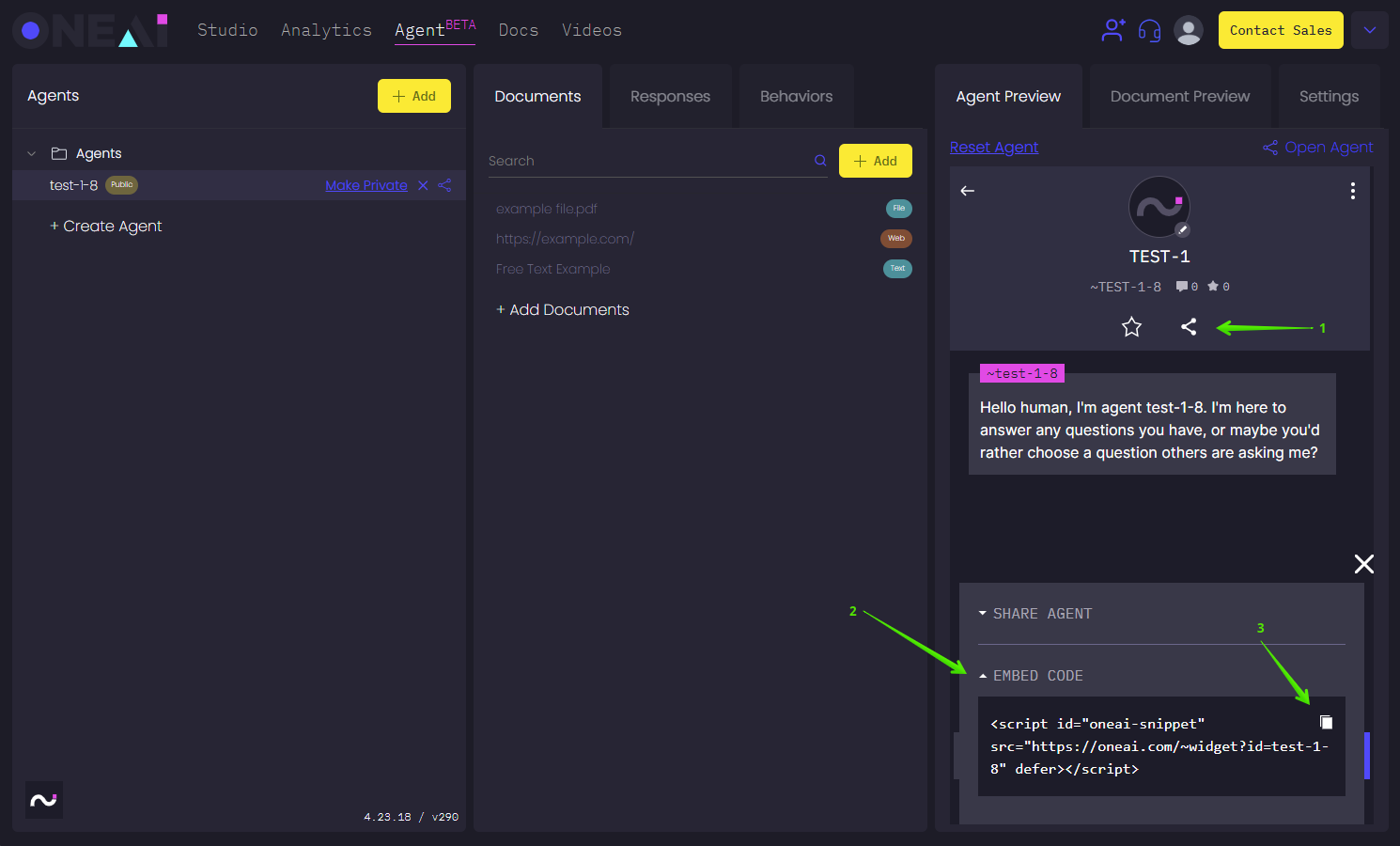Open the Settings tab

point(1329,96)
